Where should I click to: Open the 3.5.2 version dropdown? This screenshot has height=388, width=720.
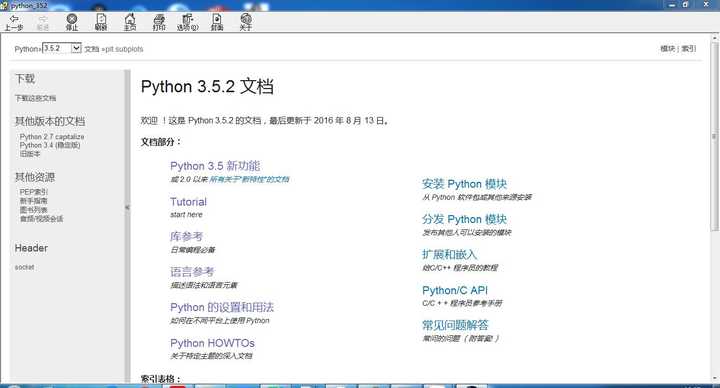[x=62, y=48]
